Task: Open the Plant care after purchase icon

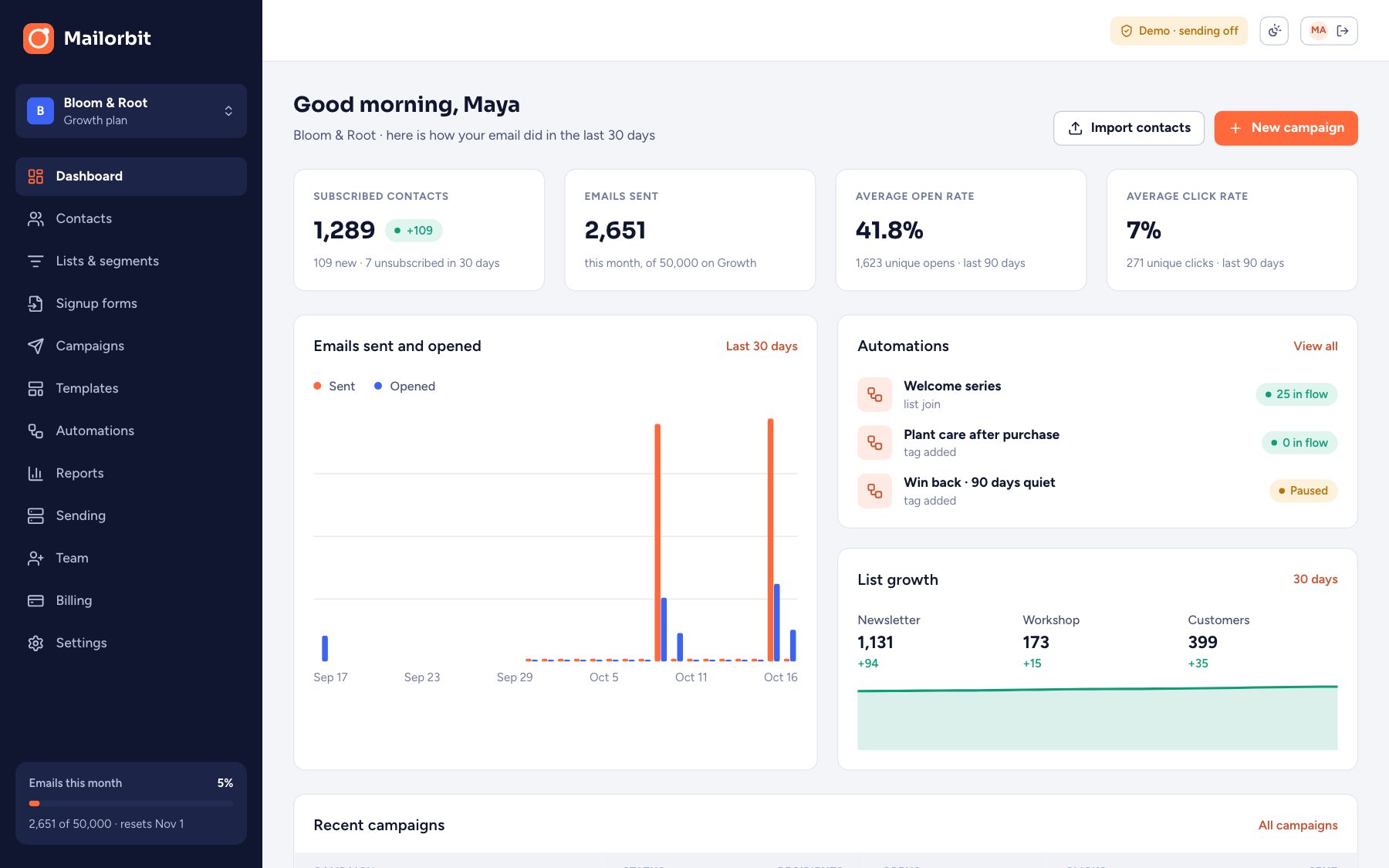Action: [874, 443]
